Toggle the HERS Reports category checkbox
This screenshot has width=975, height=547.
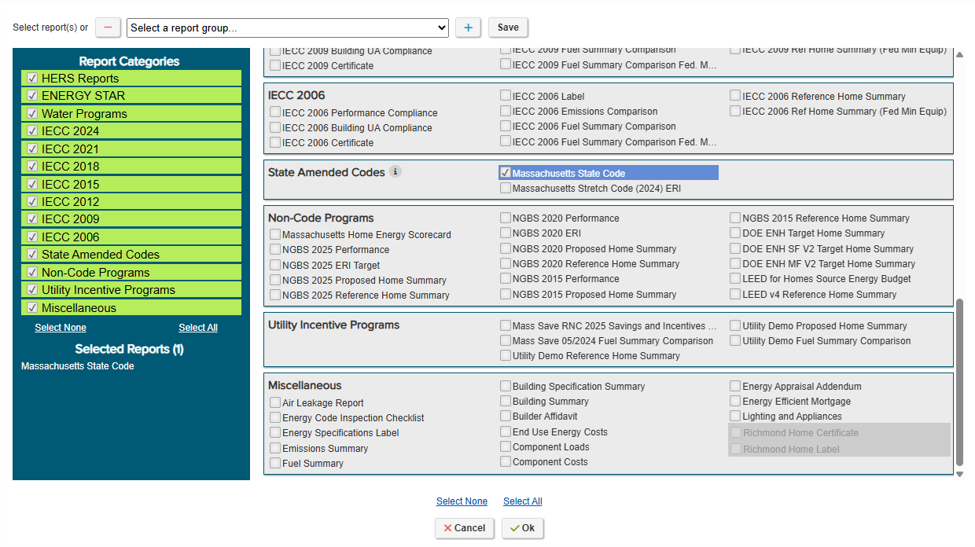point(32,78)
